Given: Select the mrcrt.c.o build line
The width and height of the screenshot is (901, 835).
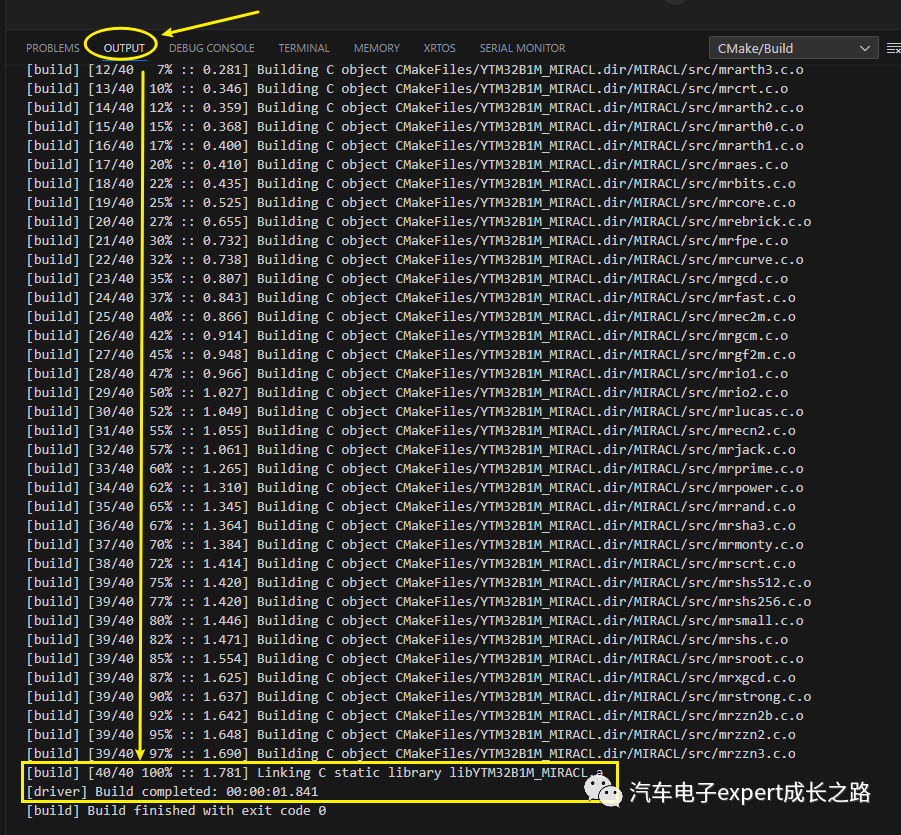Looking at the screenshot, I should (x=407, y=89).
